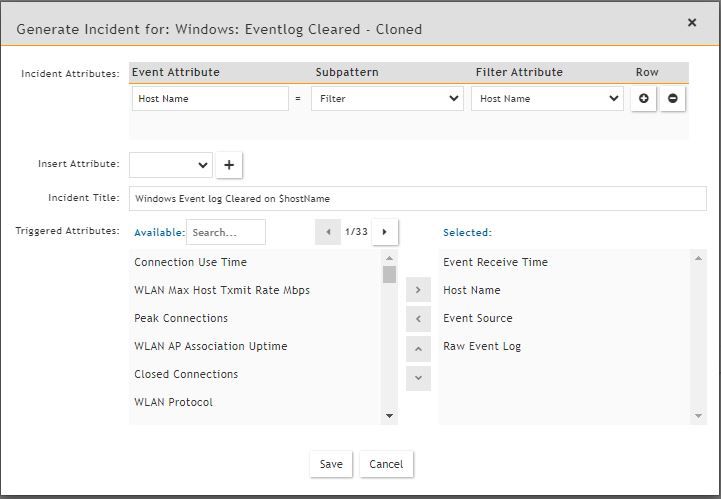Click the remove row minus icon

(672, 99)
